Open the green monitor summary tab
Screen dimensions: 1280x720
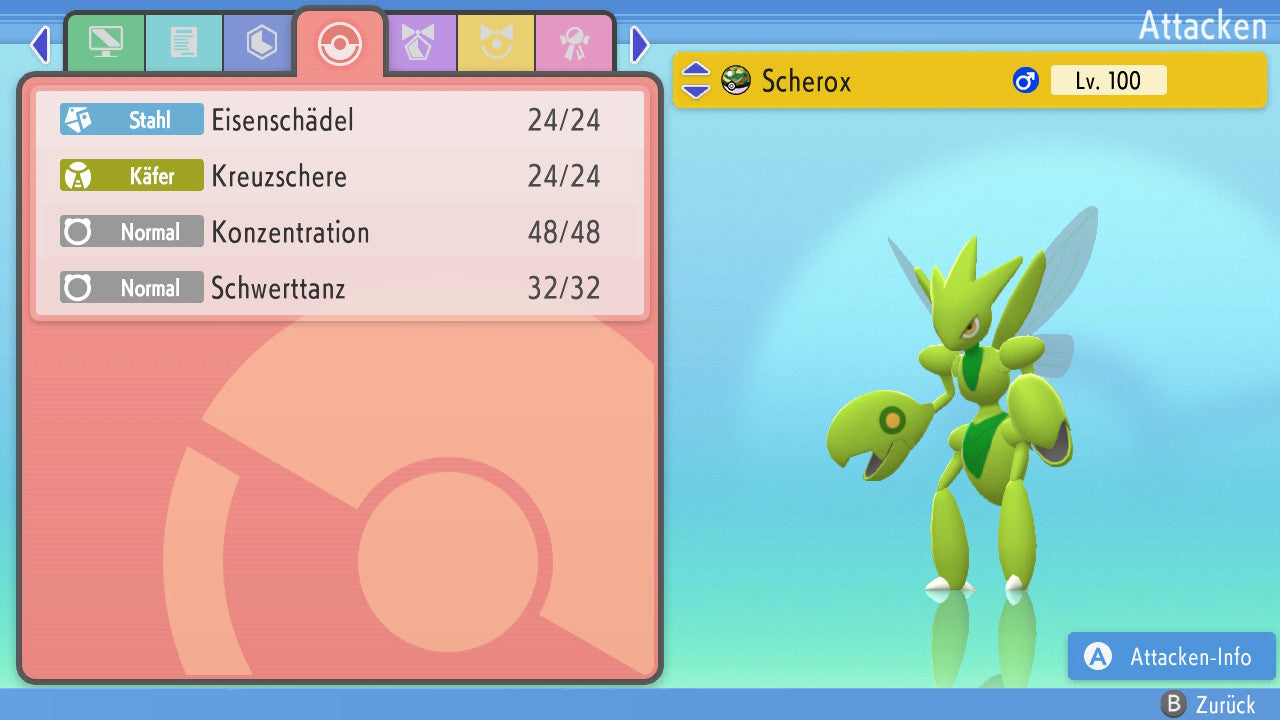105,43
